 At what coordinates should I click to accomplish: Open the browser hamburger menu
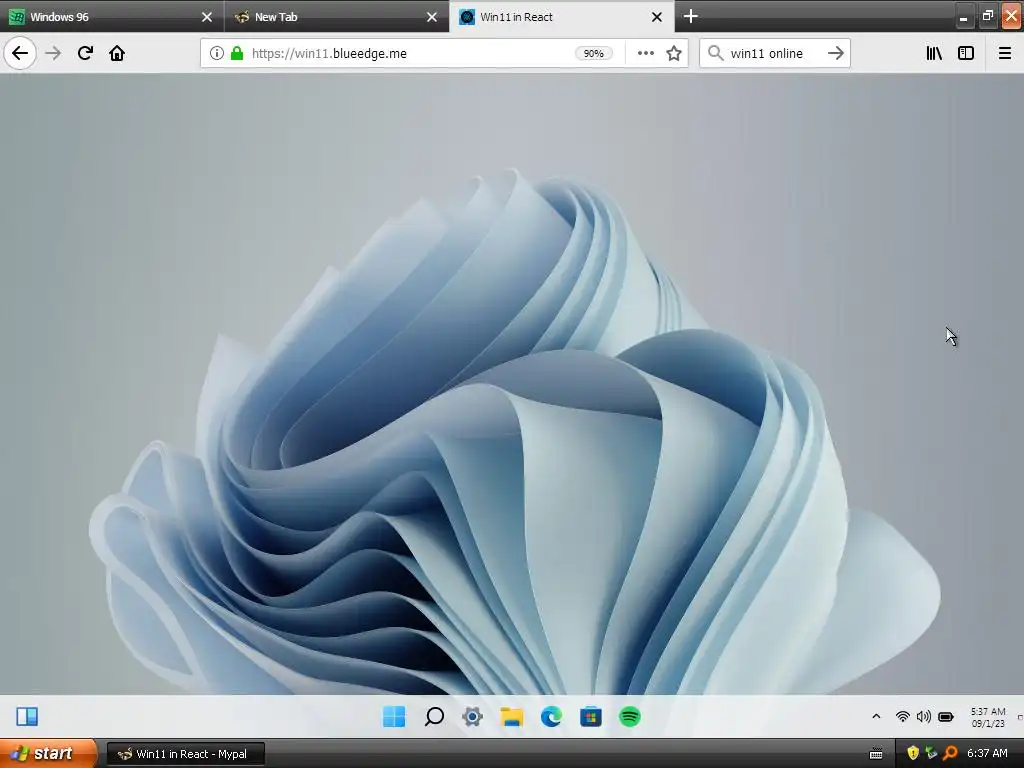coord(1005,53)
